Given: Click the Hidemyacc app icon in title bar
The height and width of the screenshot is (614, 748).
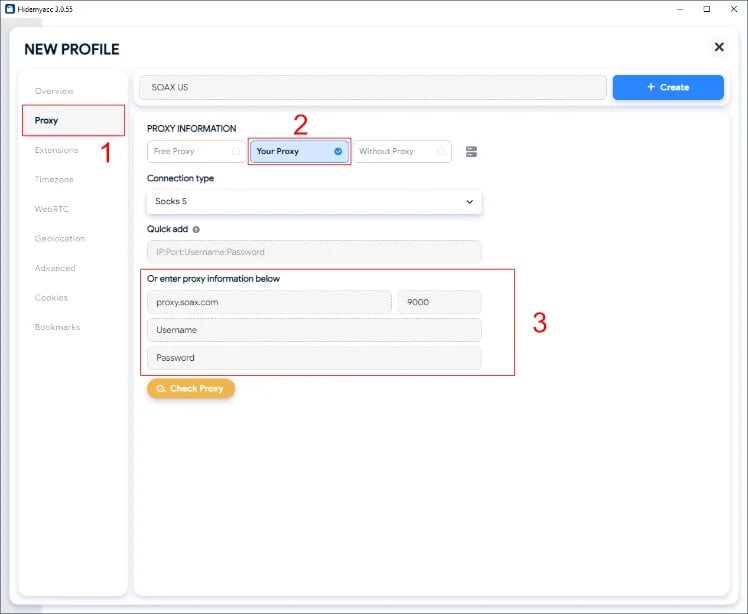Looking at the screenshot, I should point(9,8).
